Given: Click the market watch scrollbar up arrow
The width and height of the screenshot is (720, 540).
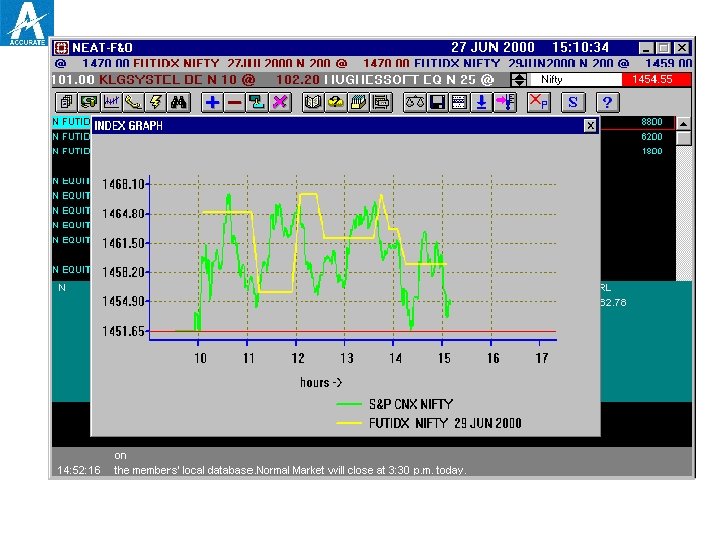Looking at the screenshot, I should 683,124.
